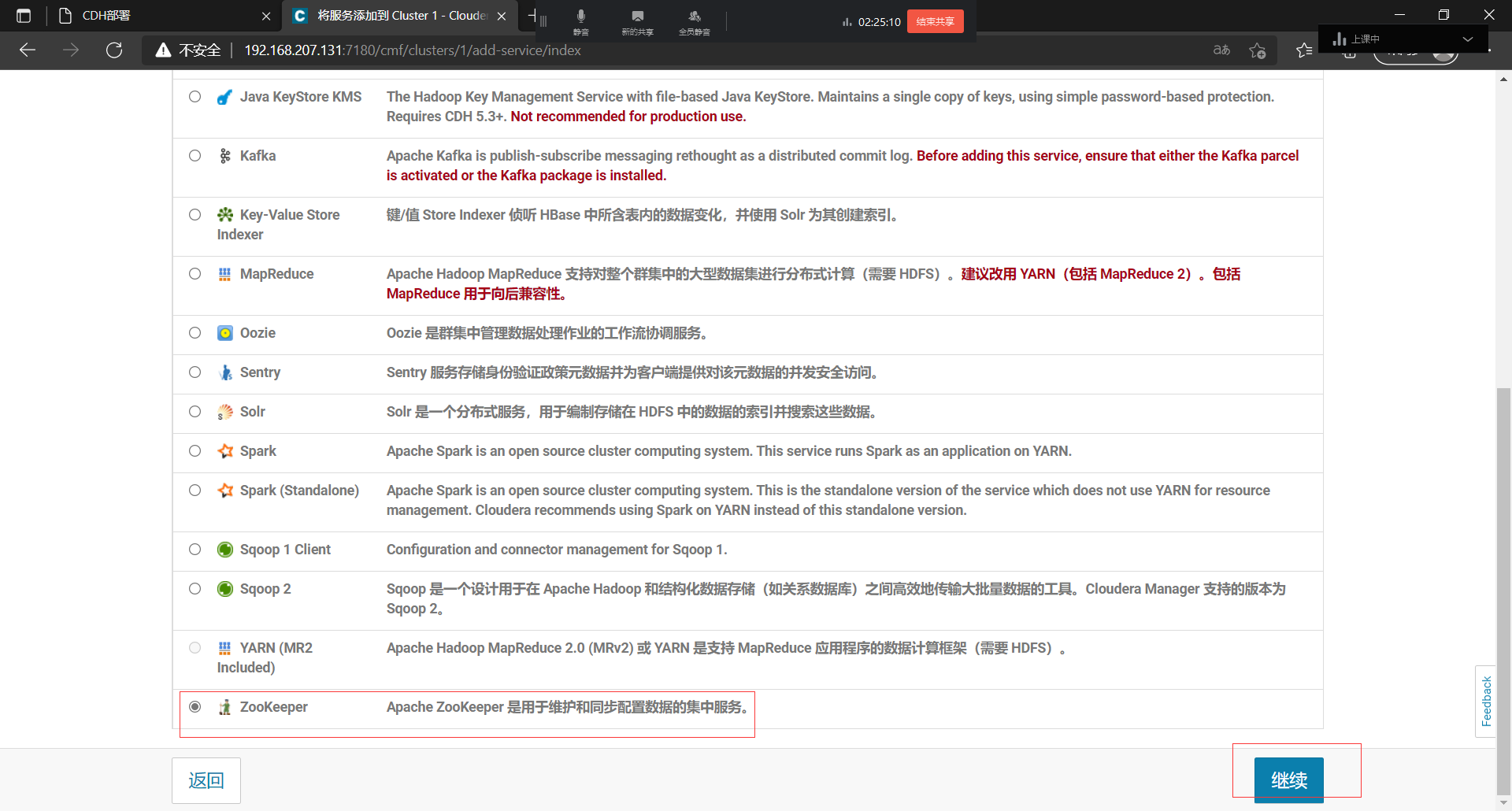
Task: Click the Spark (Standalone) star icon
Action: 225,491
